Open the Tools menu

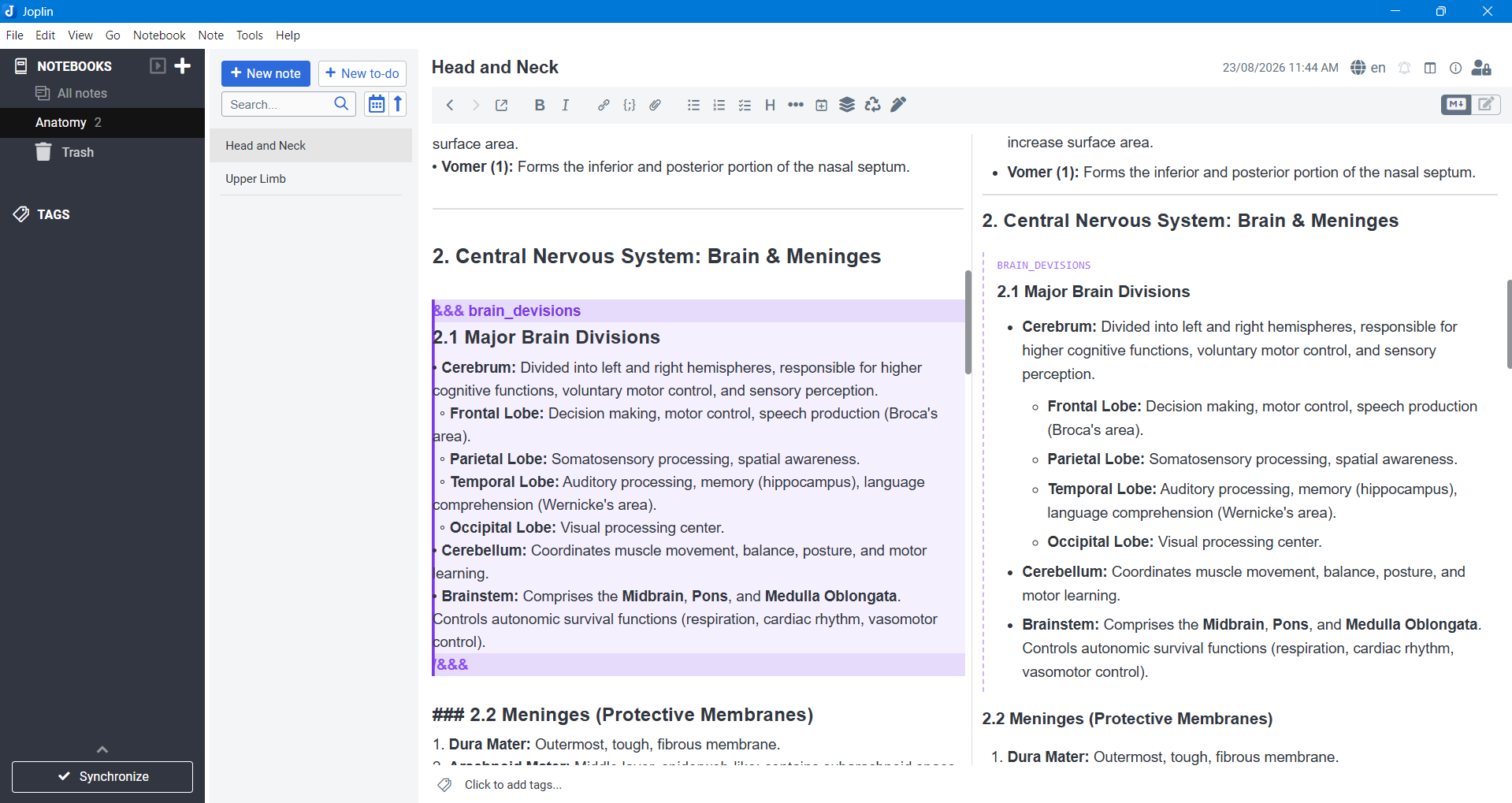coord(249,35)
